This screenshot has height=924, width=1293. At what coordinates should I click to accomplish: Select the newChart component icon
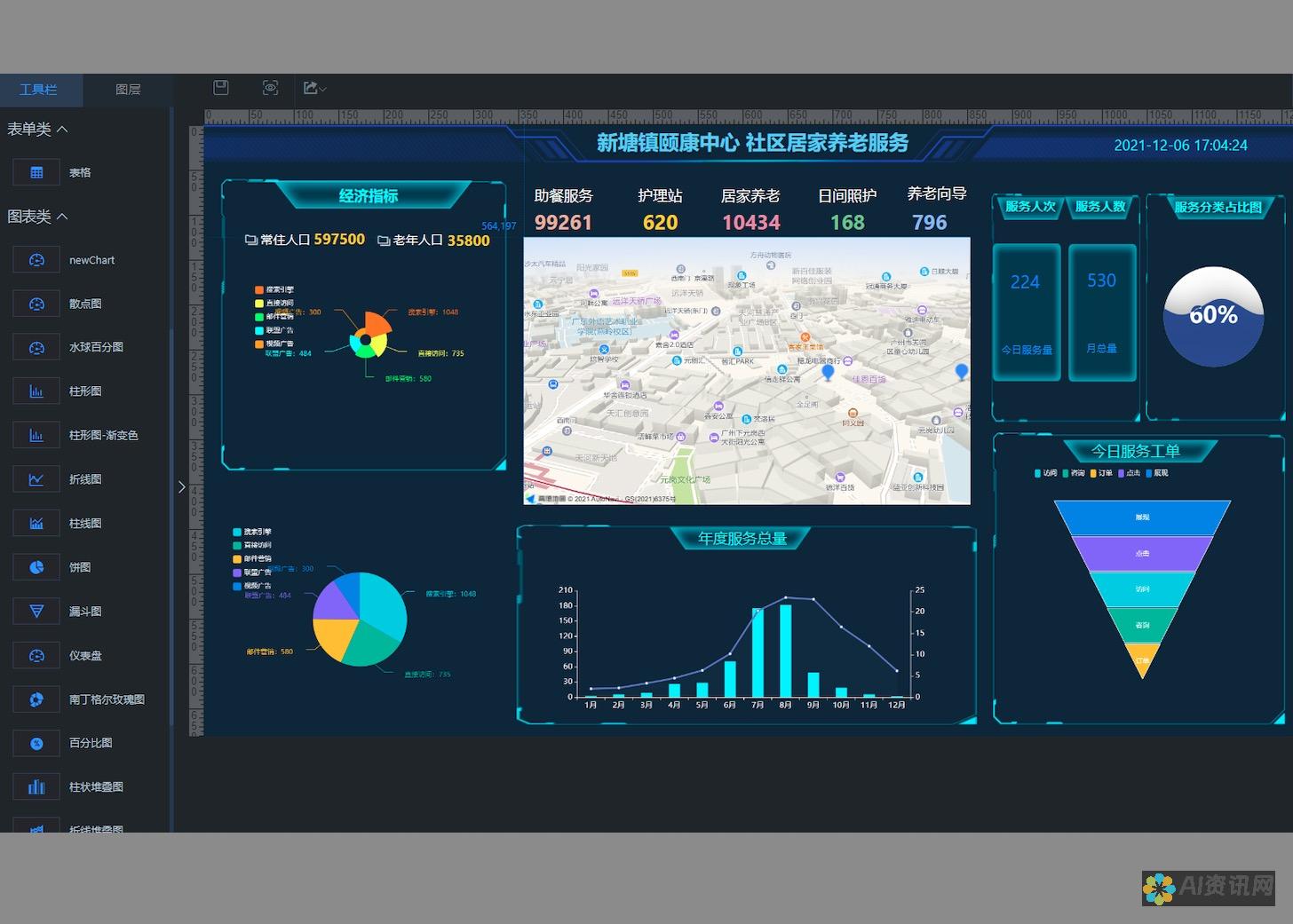pyautogui.click(x=36, y=260)
